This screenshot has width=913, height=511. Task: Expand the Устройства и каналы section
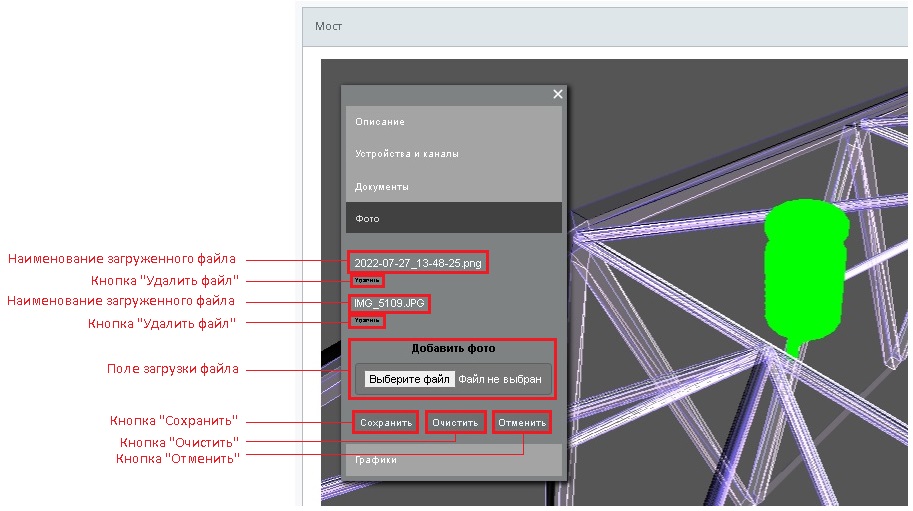point(453,154)
